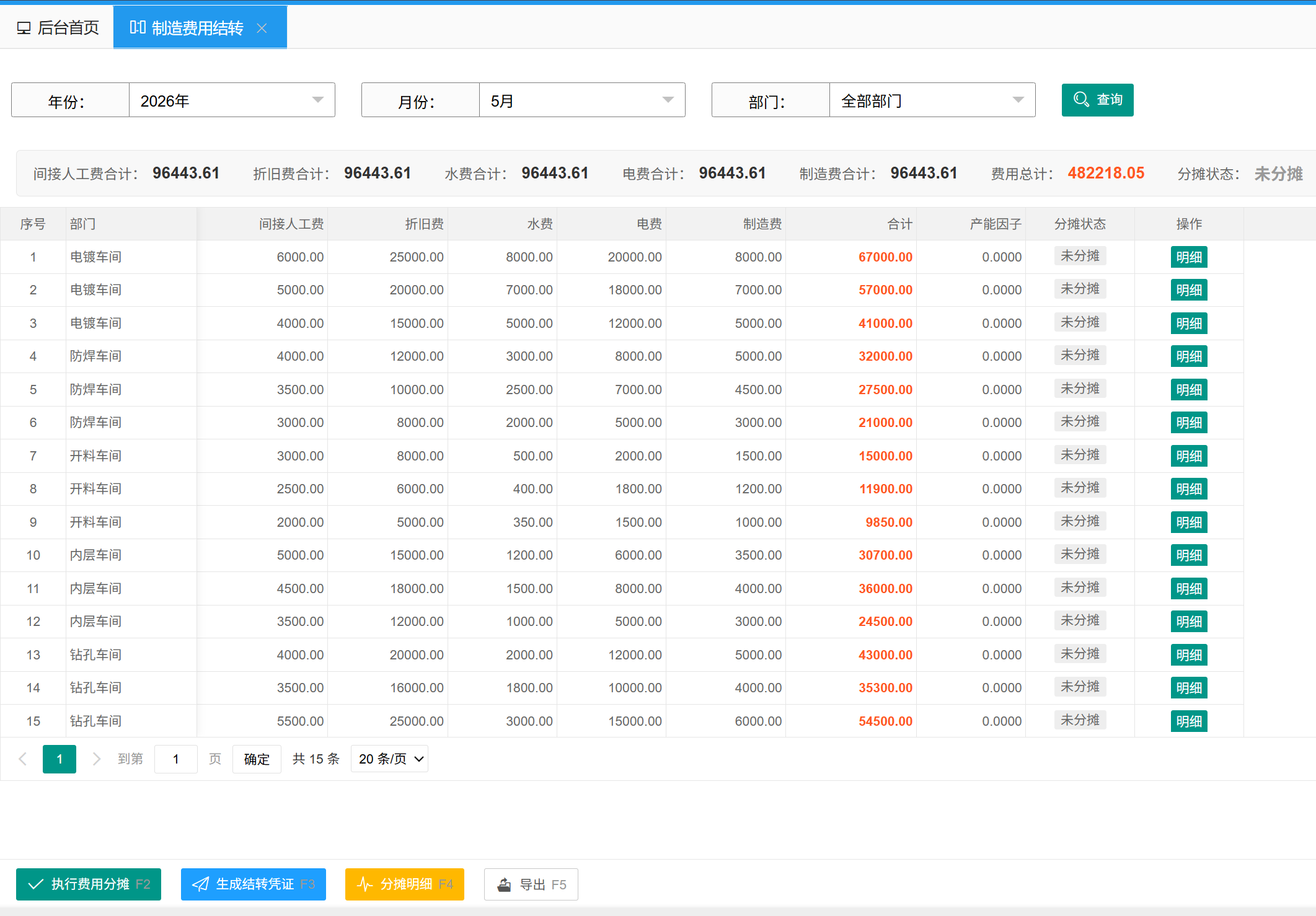1316x916 pixels.
Task: Click the magnifier icon in 查询 button
Action: point(1081,100)
